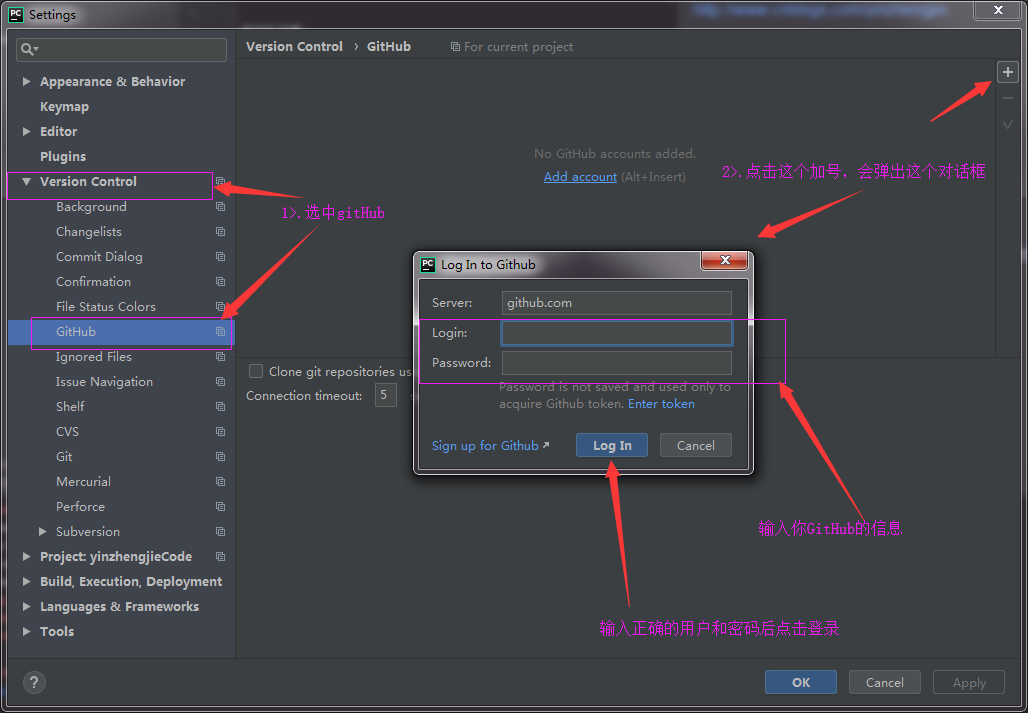Click project-level icon next to Background
This screenshot has width=1028, height=713.
[x=220, y=206]
